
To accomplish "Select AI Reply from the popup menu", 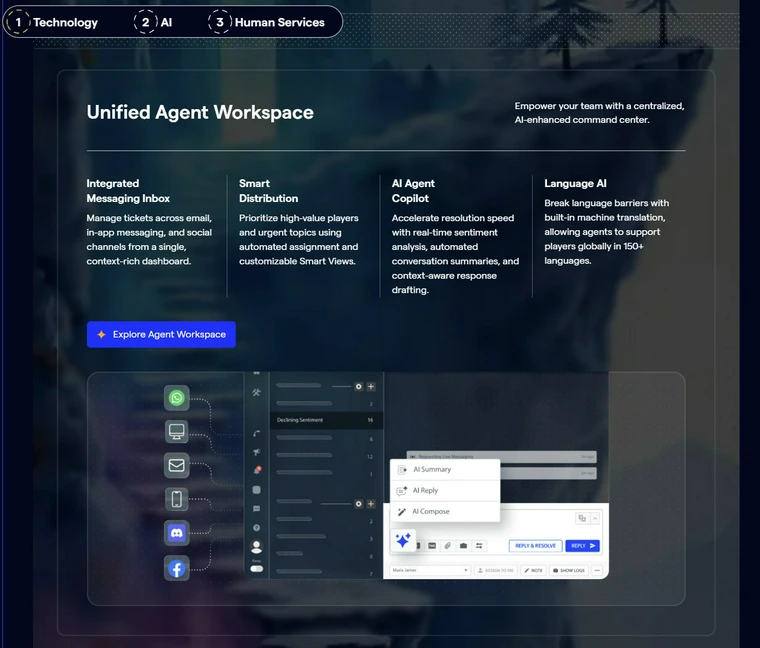I will (445, 490).
